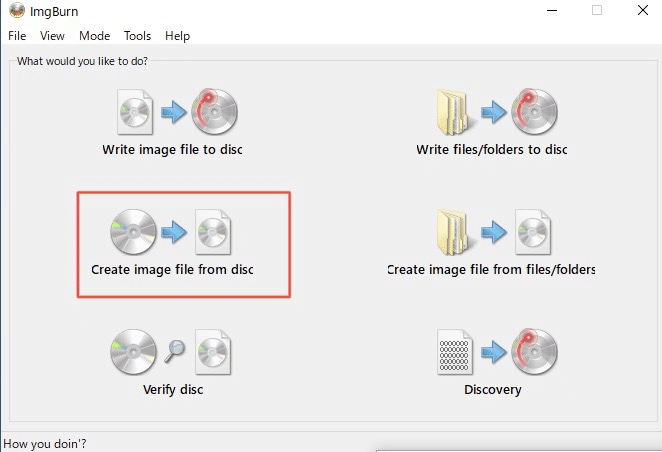Click the Discovery mode icon
Image resolution: width=662 pixels, height=452 pixels.
497,352
